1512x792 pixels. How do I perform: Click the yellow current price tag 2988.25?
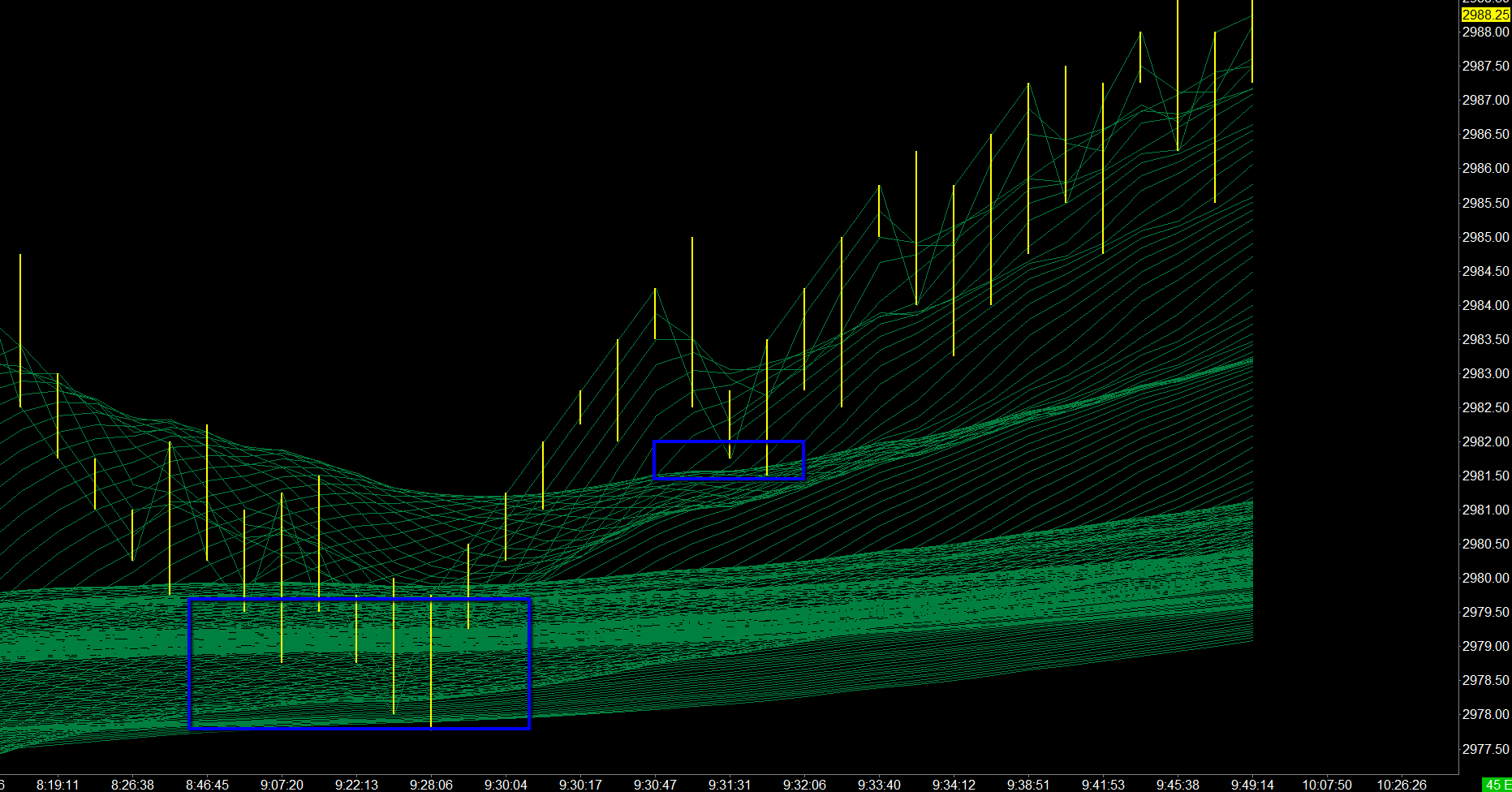click(x=1485, y=15)
